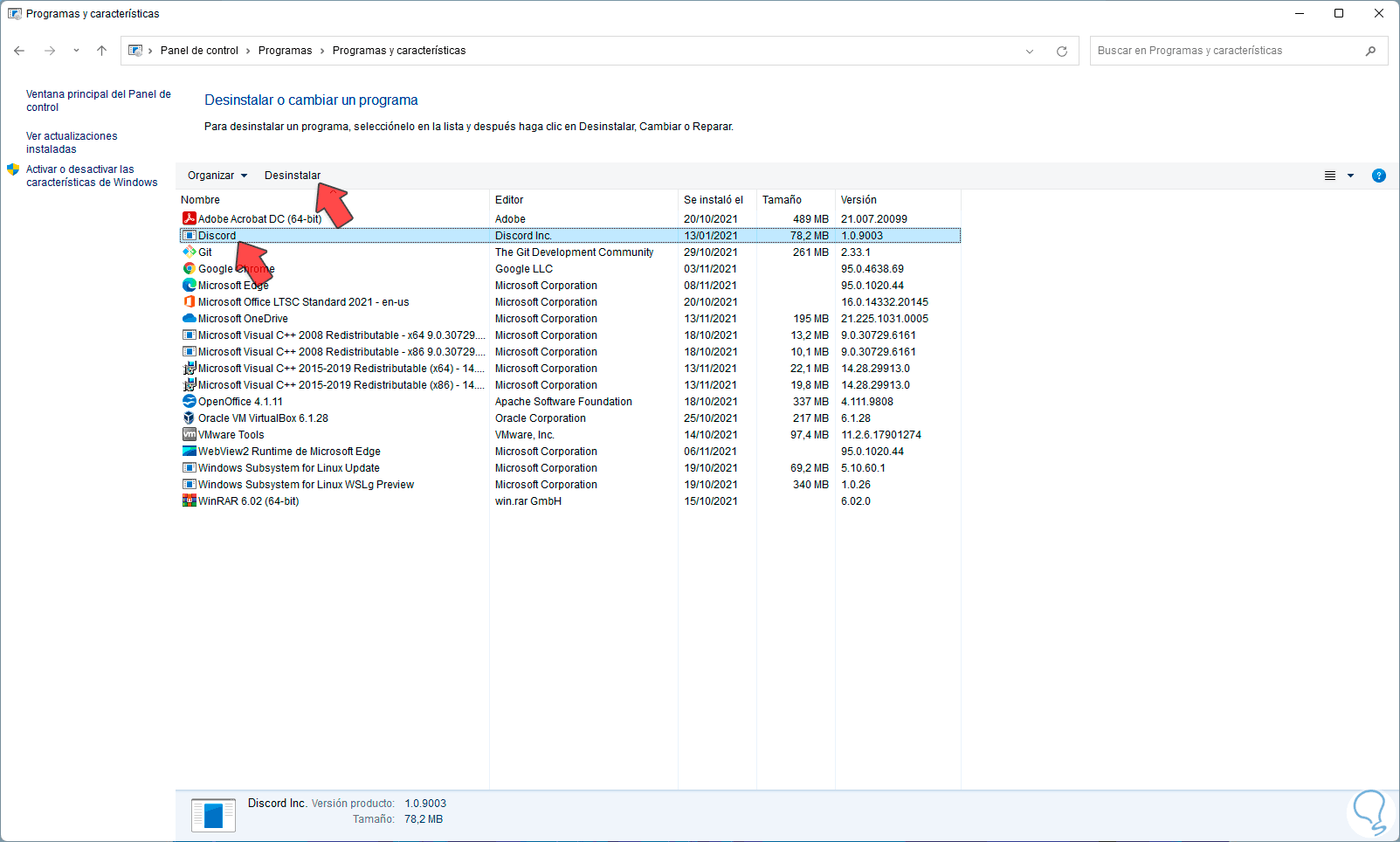Select the Microsoft Edge entry

coord(233,285)
